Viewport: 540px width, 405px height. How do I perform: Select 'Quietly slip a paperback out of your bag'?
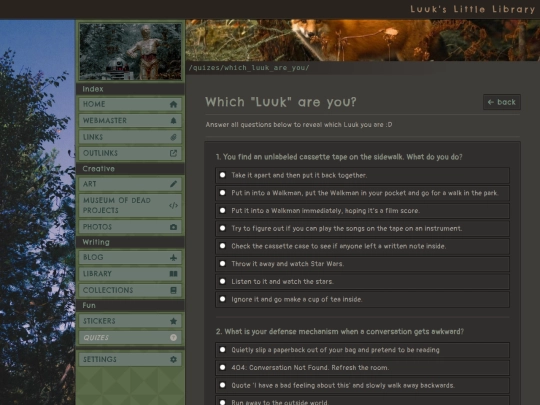[x=362, y=350]
